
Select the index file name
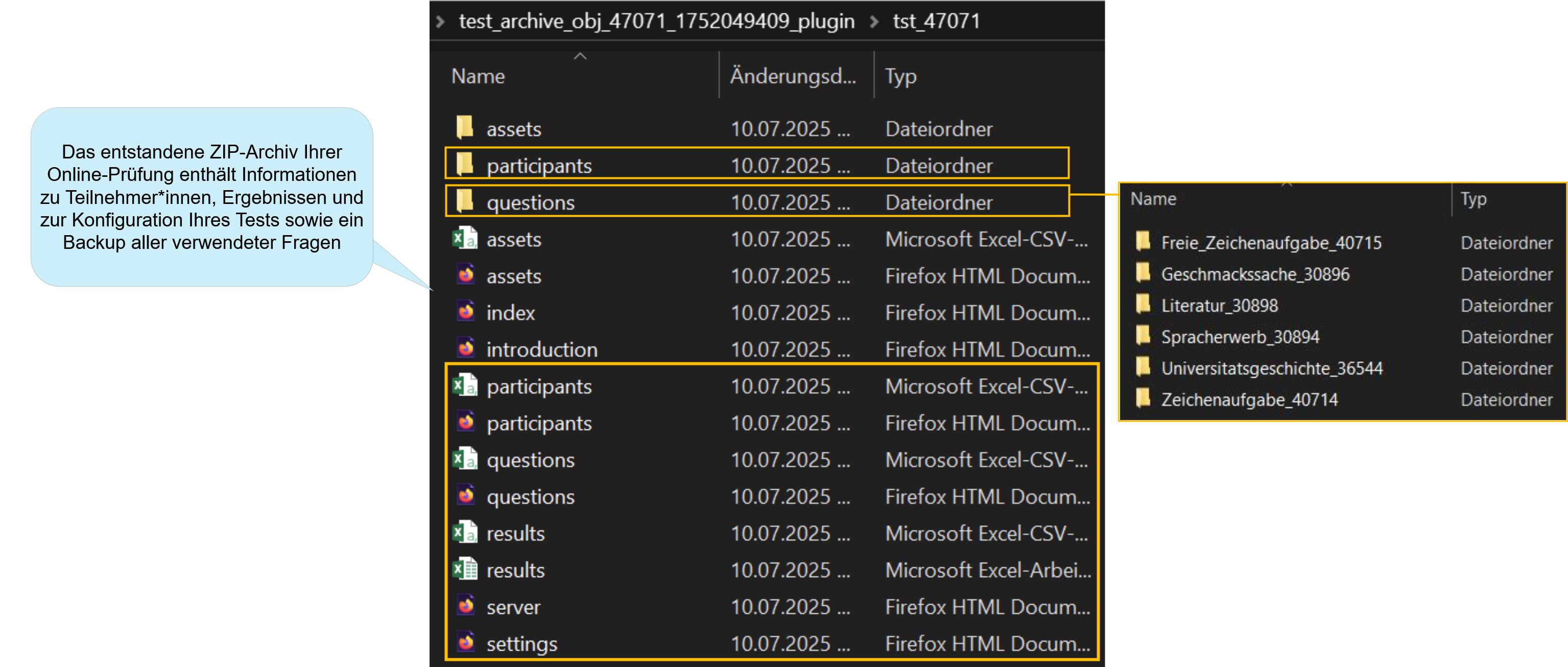click(510, 313)
